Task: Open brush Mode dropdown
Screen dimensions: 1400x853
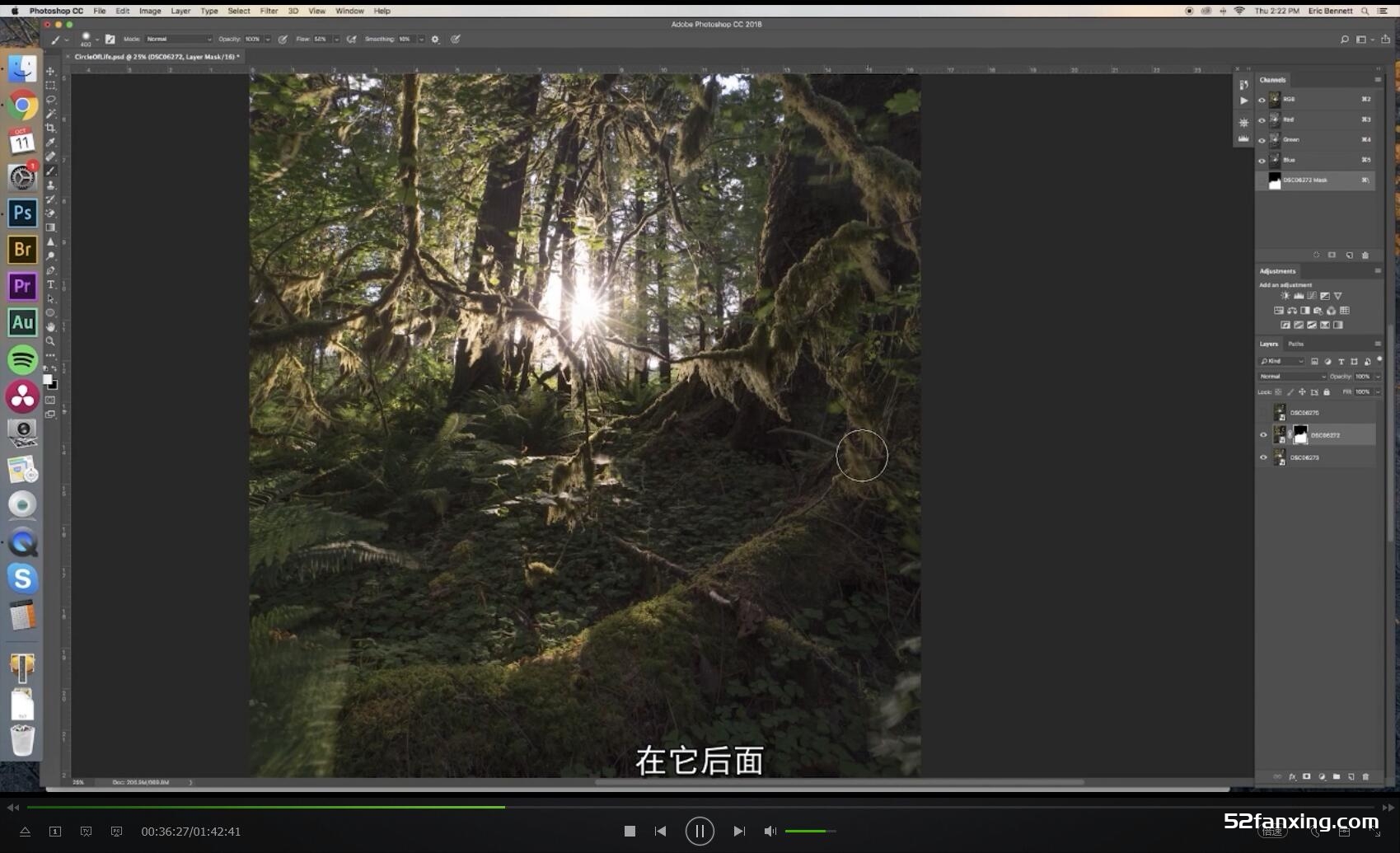Action: click(x=179, y=39)
